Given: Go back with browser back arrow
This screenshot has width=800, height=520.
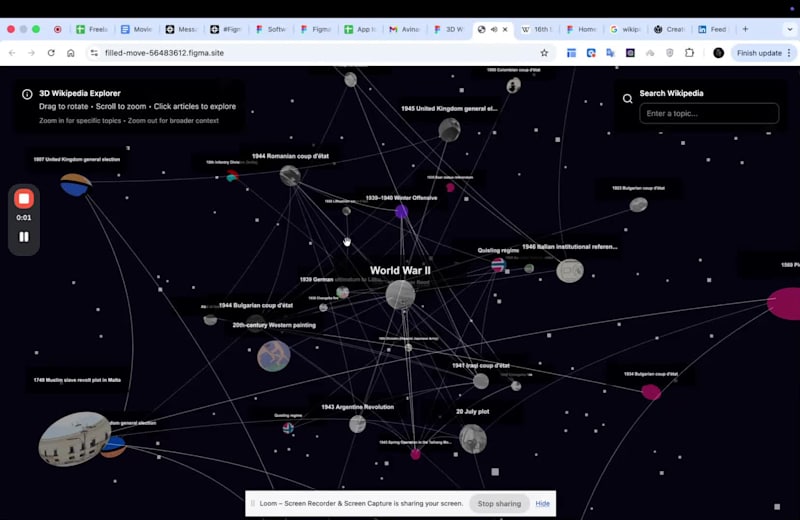Looking at the screenshot, I should [12, 53].
